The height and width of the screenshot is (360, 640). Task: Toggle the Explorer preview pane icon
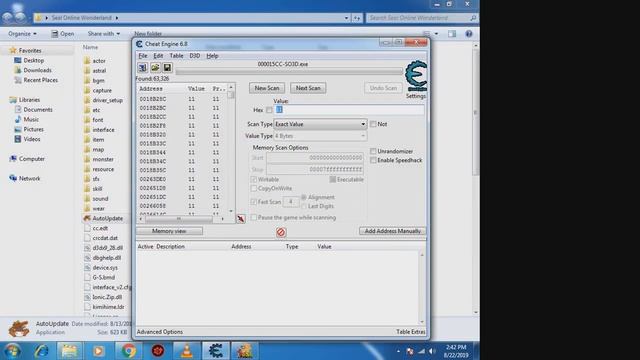tap(452, 34)
